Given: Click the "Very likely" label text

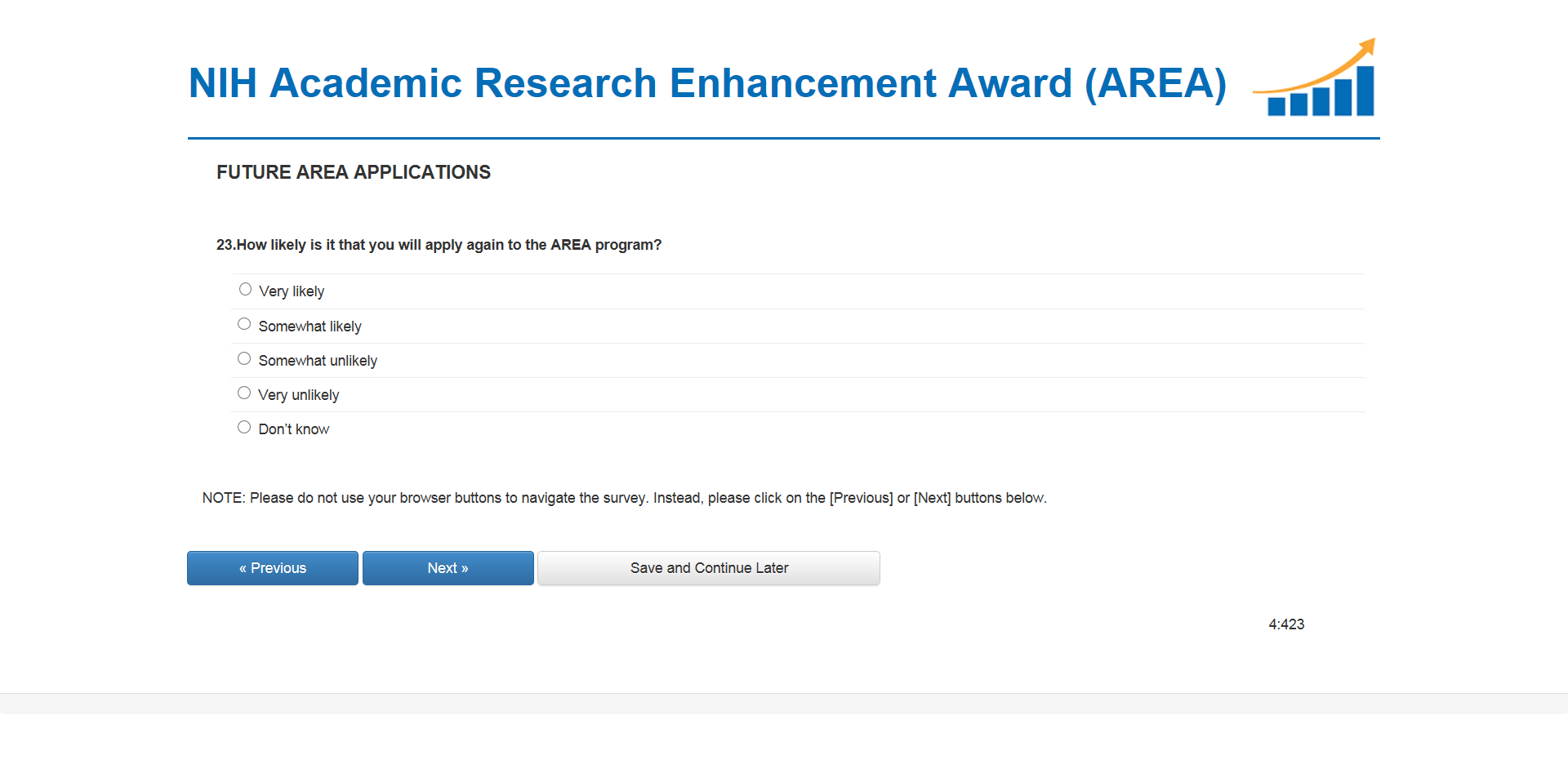Looking at the screenshot, I should (x=292, y=291).
